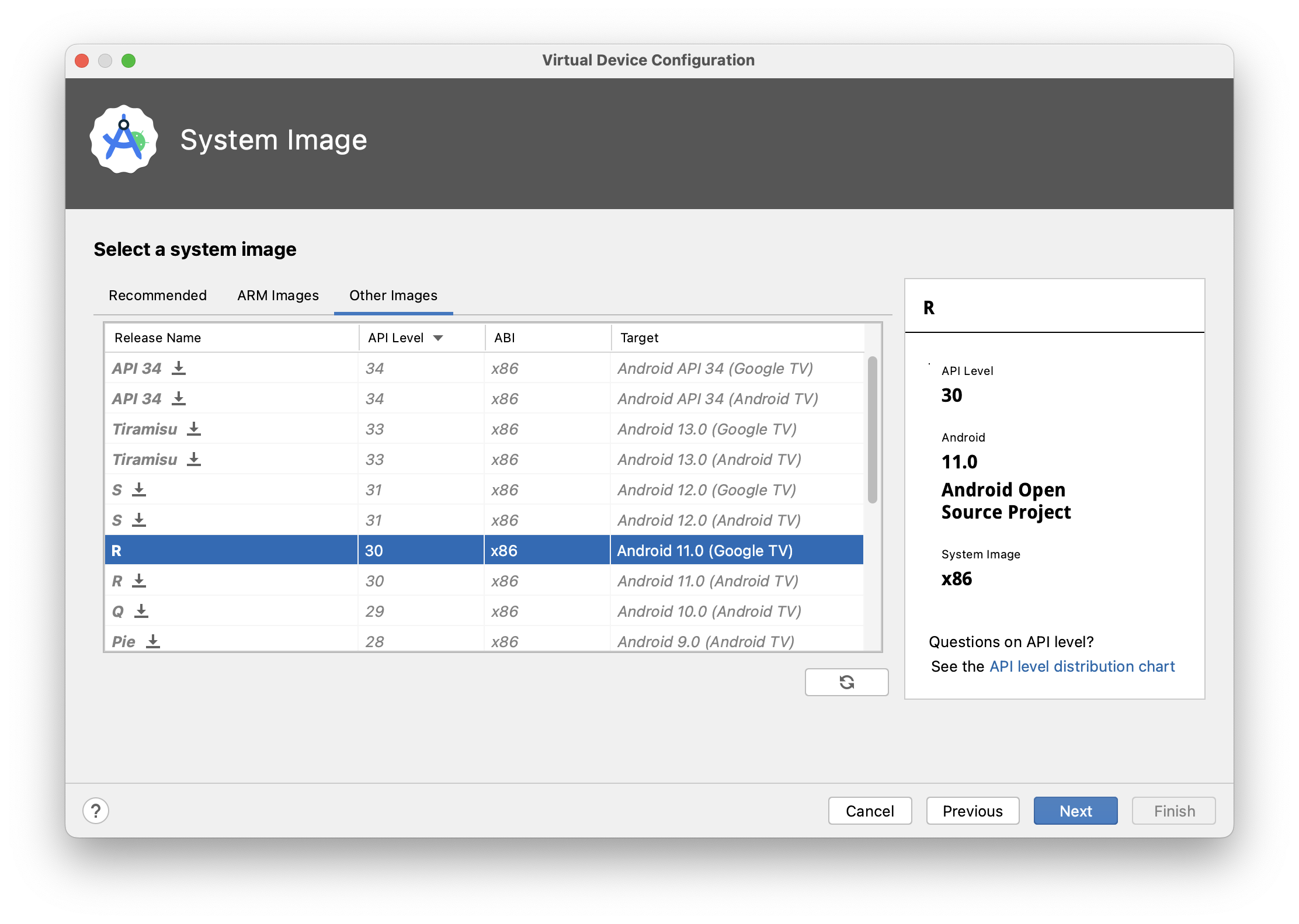Download Tiramisu Android TV system image
The image size is (1299, 924).
coord(194,459)
